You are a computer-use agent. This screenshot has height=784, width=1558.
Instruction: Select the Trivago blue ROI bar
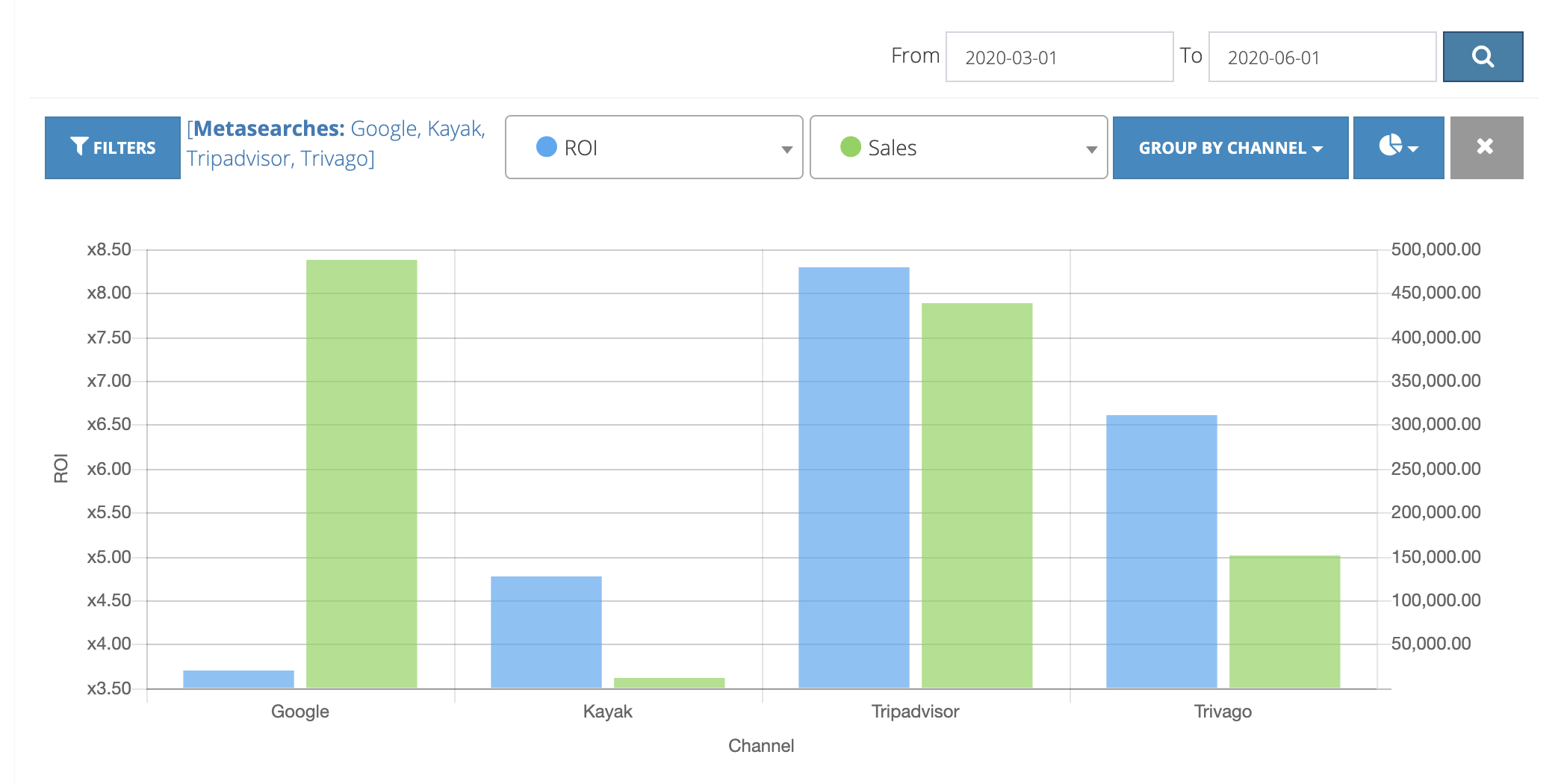1161,551
